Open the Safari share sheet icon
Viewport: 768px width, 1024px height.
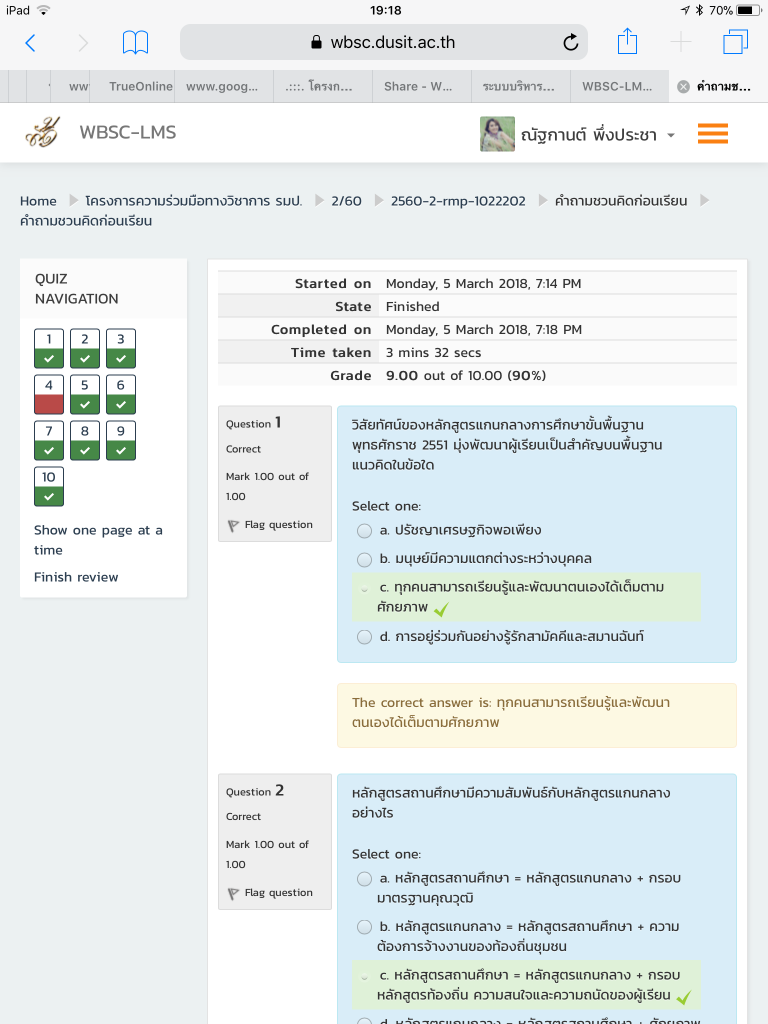coord(627,41)
